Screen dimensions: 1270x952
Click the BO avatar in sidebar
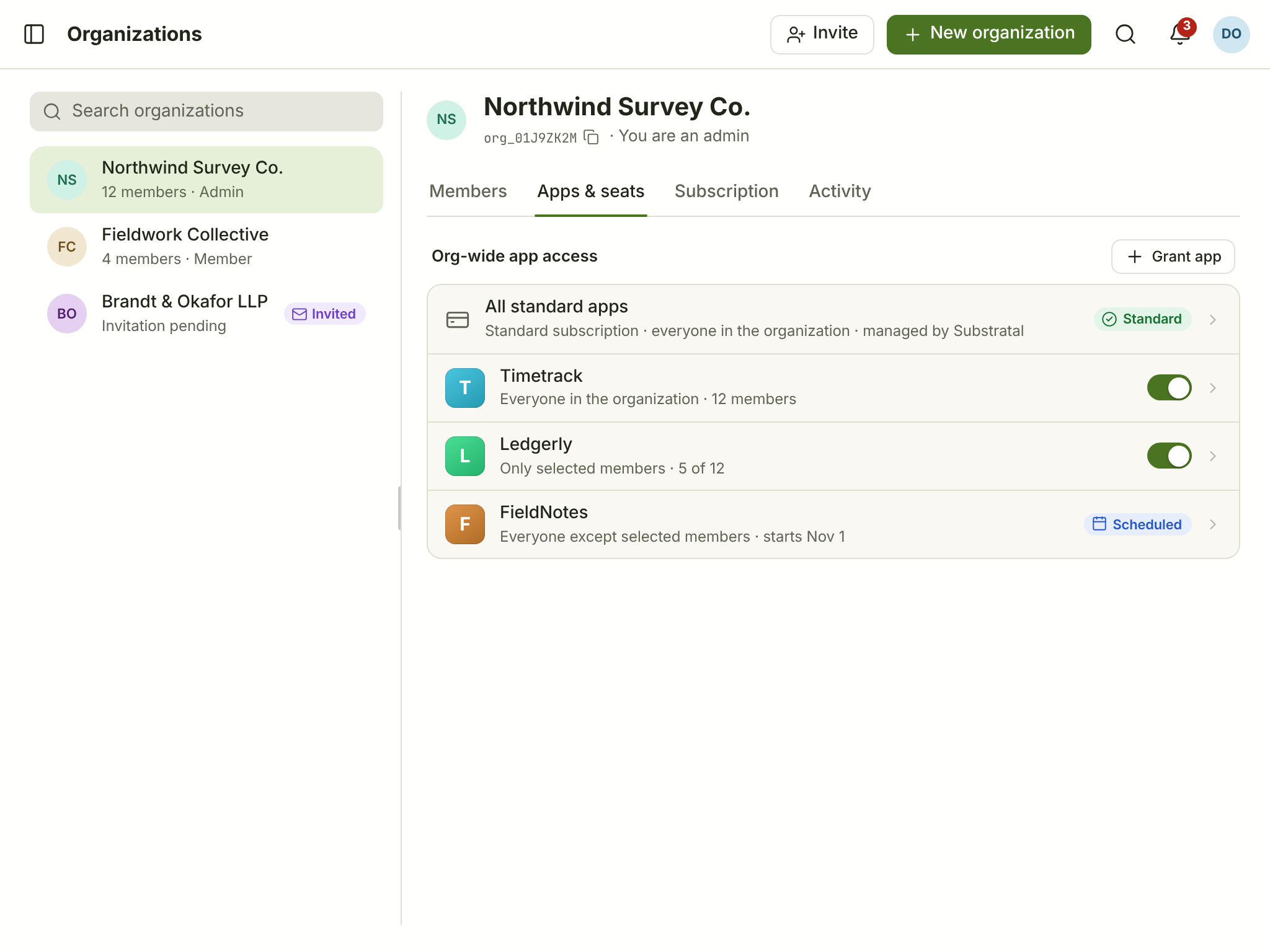point(67,314)
